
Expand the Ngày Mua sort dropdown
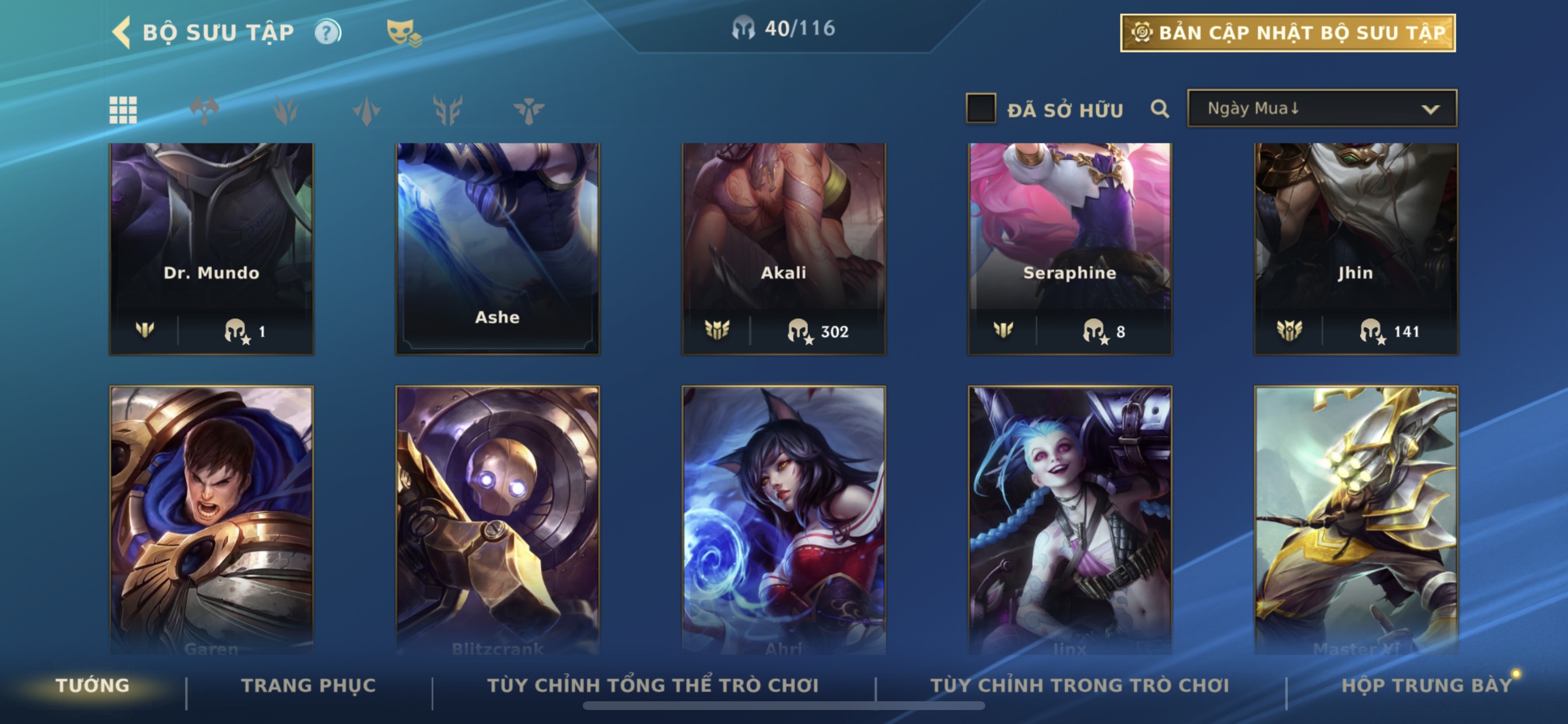click(x=1321, y=108)
